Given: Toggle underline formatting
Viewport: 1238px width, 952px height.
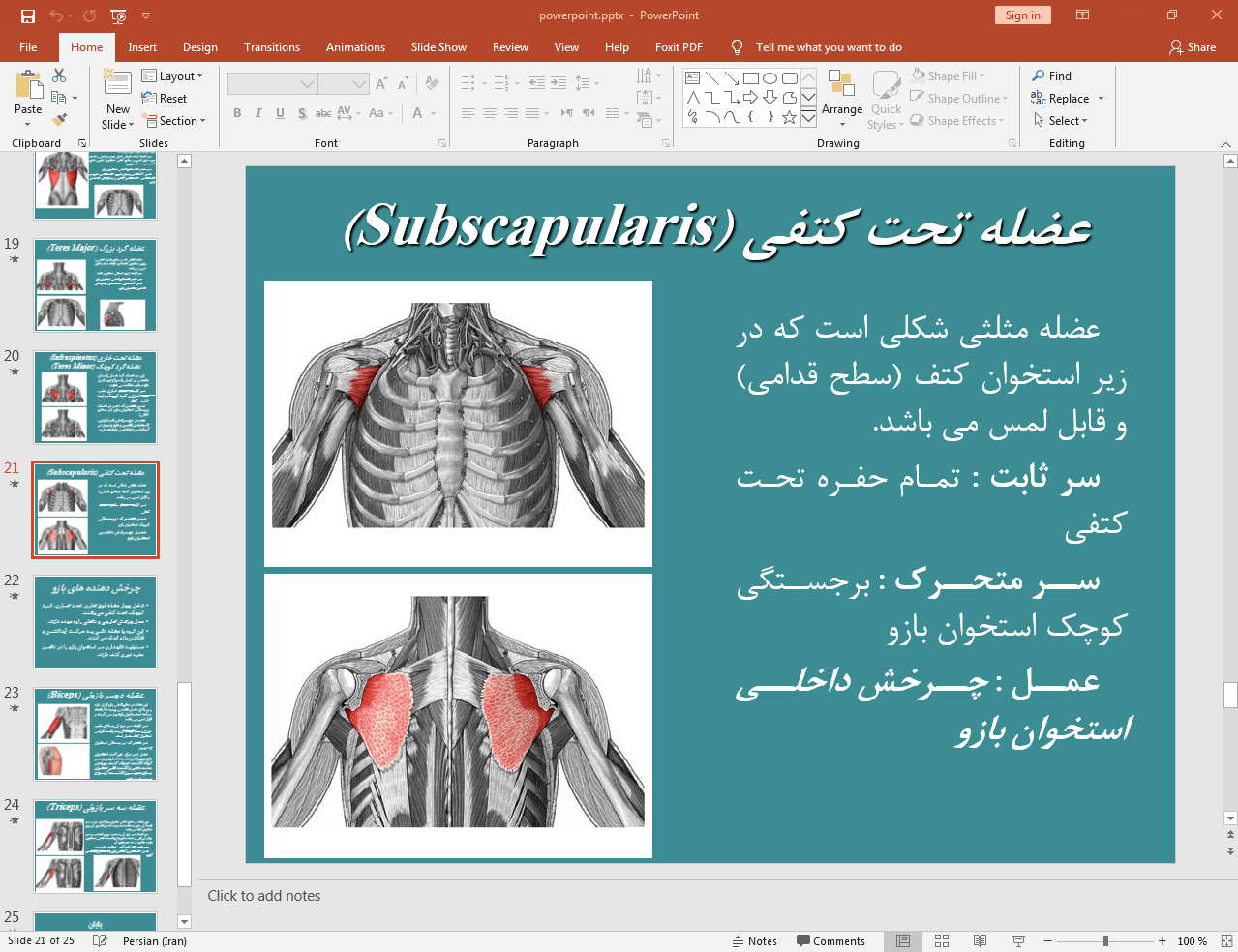Looking at the screenshot, I should point(280,113).
